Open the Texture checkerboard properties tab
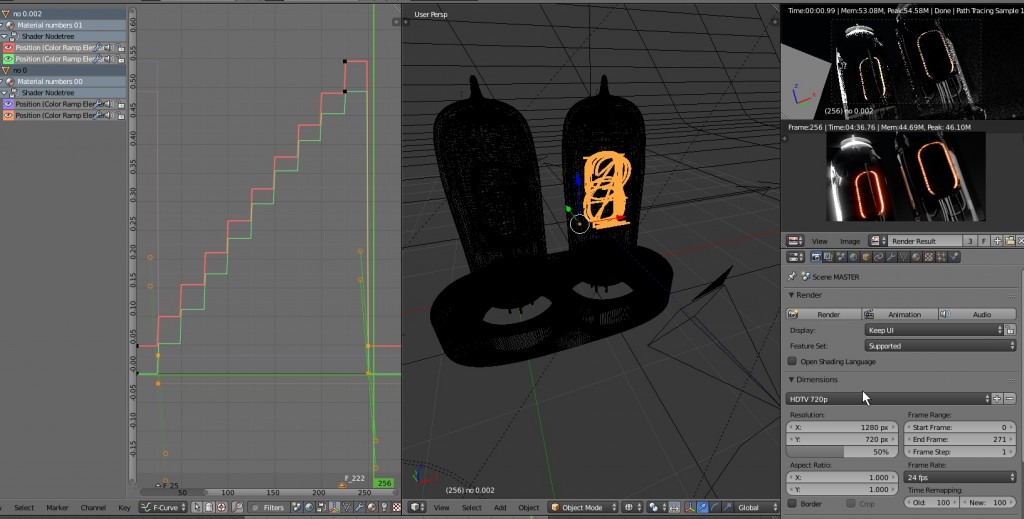Viewport: 1024px width, 519px height. tap(930, 257)
